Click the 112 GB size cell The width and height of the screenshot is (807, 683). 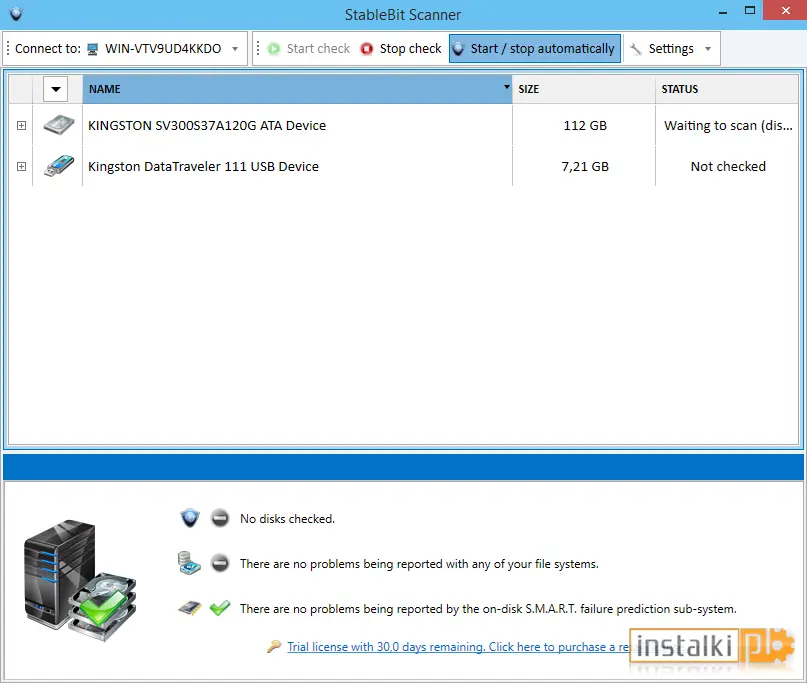(585, 126)
